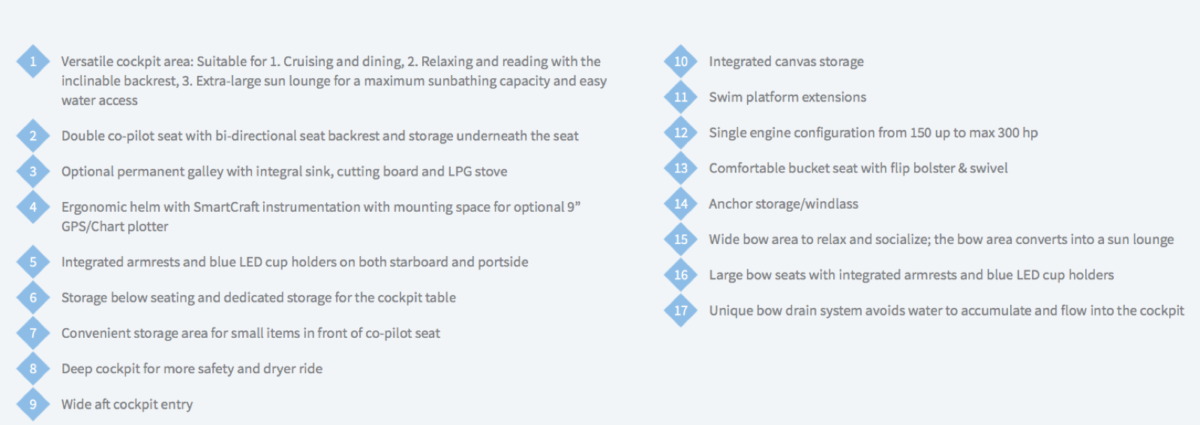
Task: Select the diamond marker numbered 16
Action: pos(680,274)
